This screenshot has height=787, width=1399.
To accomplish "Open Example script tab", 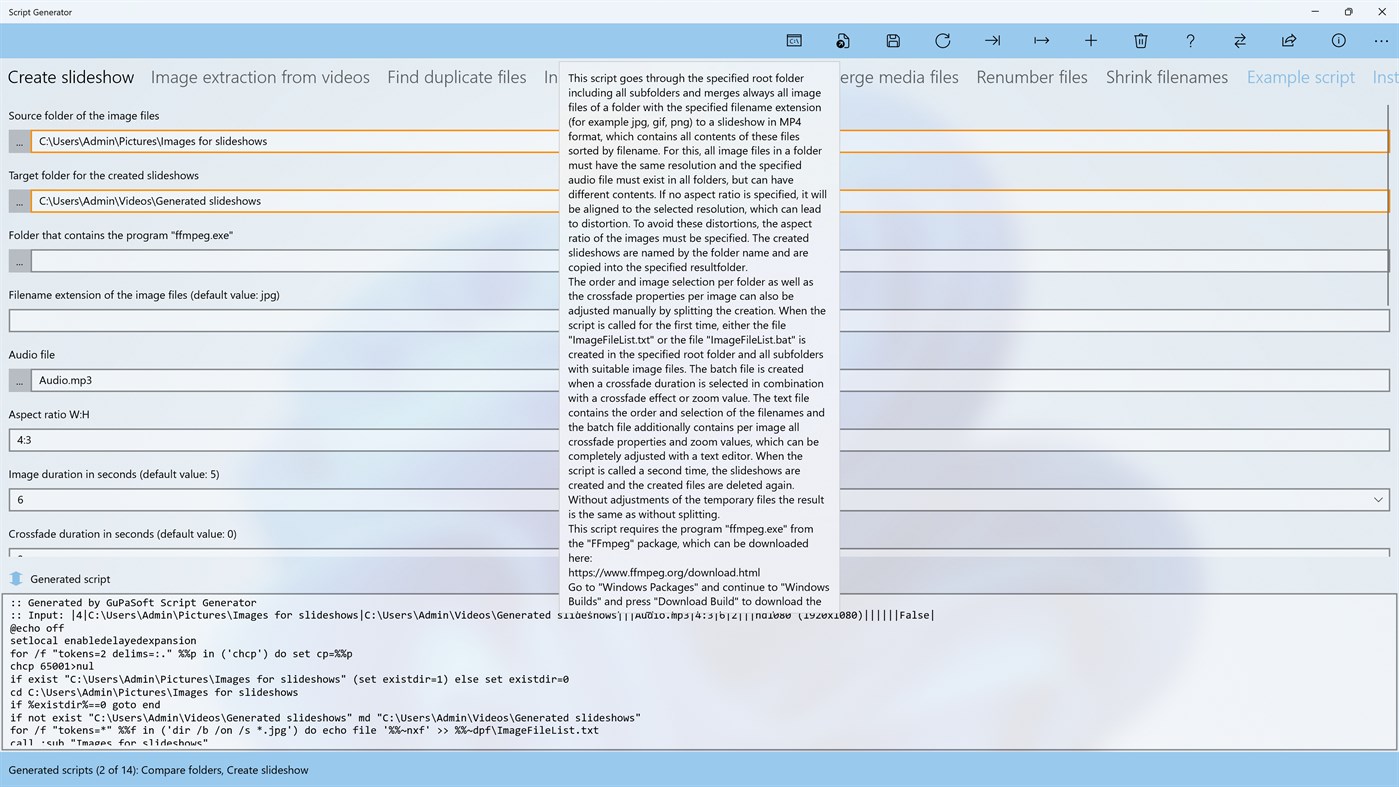I will [x=1301, y=77].
